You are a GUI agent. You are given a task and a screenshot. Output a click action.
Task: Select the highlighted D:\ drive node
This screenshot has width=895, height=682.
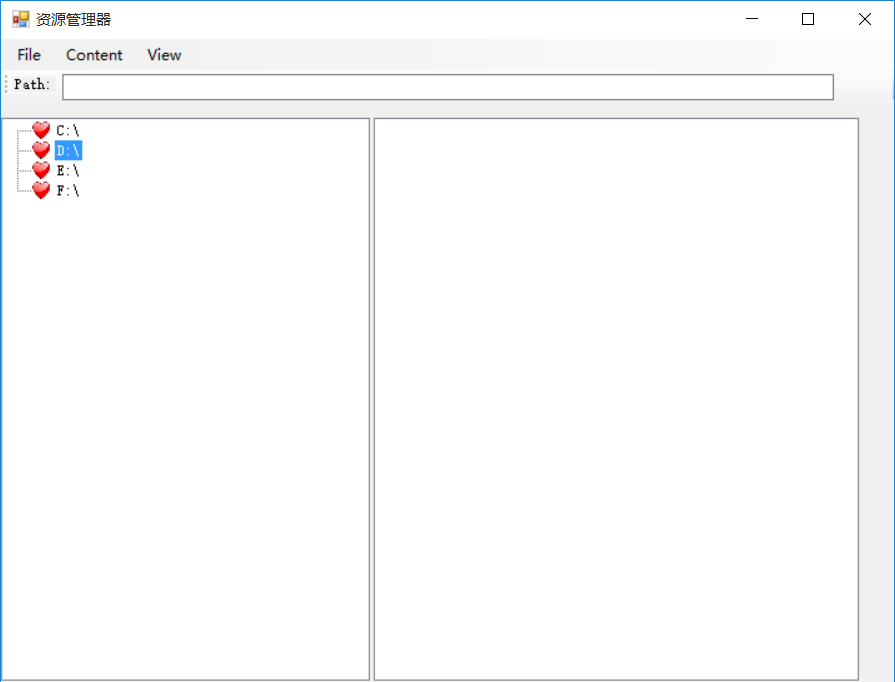[68, 151]
